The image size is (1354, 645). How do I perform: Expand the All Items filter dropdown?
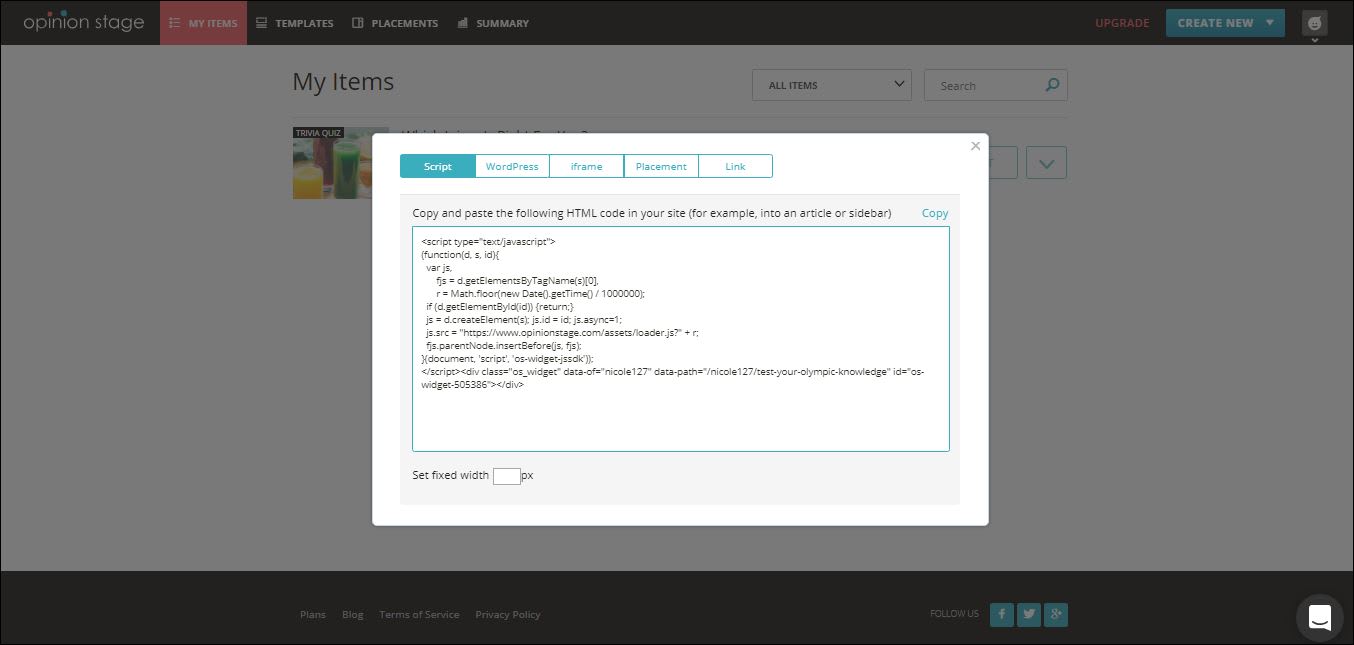(x=832, y=85)
